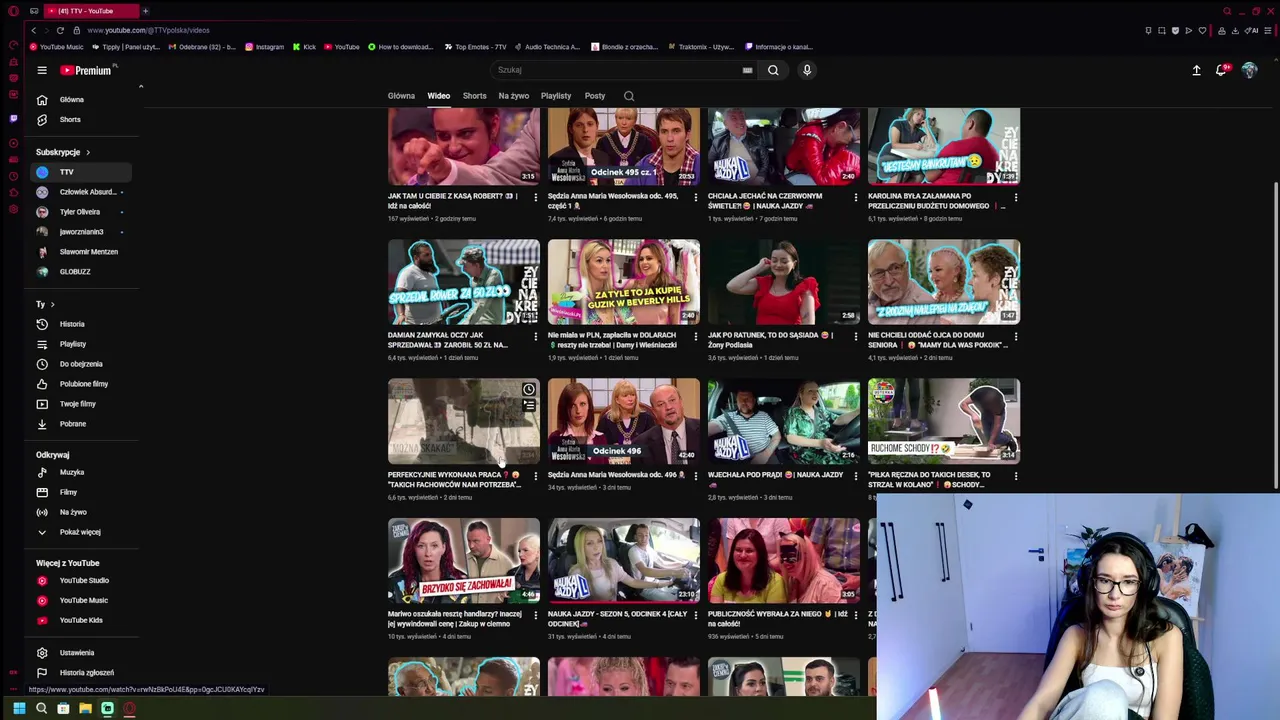
Task: Open the TTV subscription channel
Action: click(x=82, y=172)
